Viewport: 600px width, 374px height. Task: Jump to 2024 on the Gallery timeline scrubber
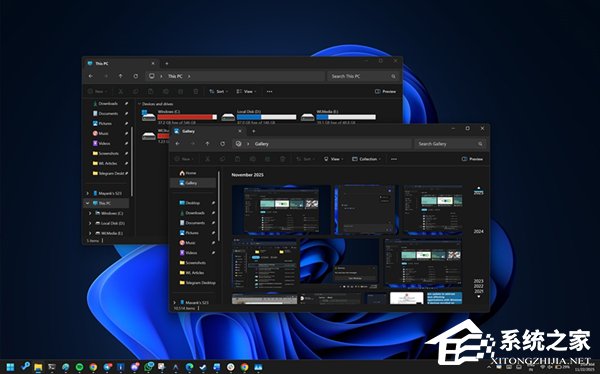(x=478, y=232)
